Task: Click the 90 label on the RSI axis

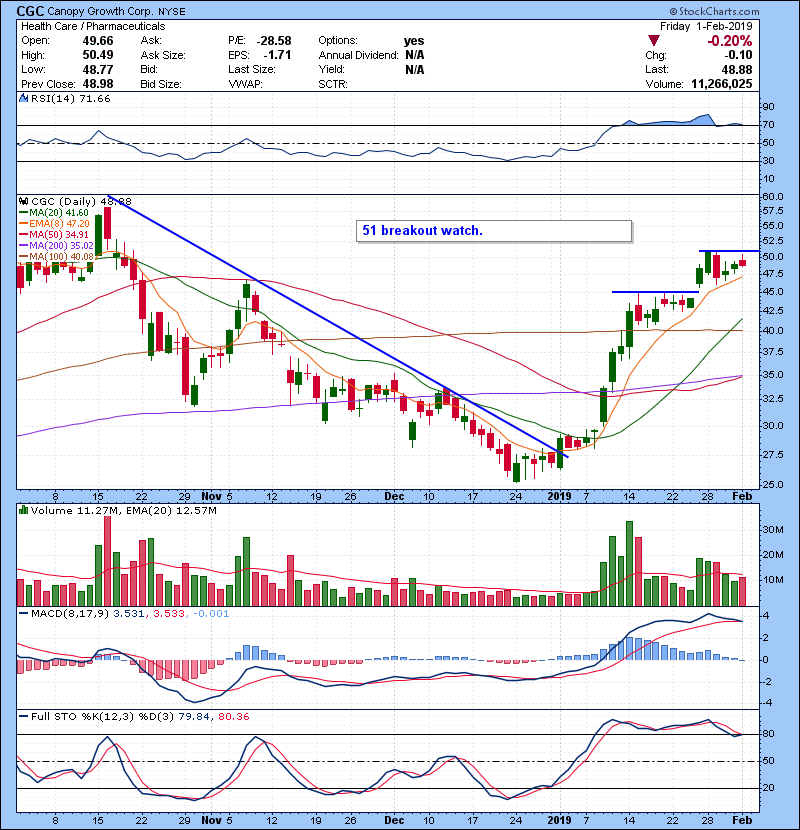Action: 768,107
